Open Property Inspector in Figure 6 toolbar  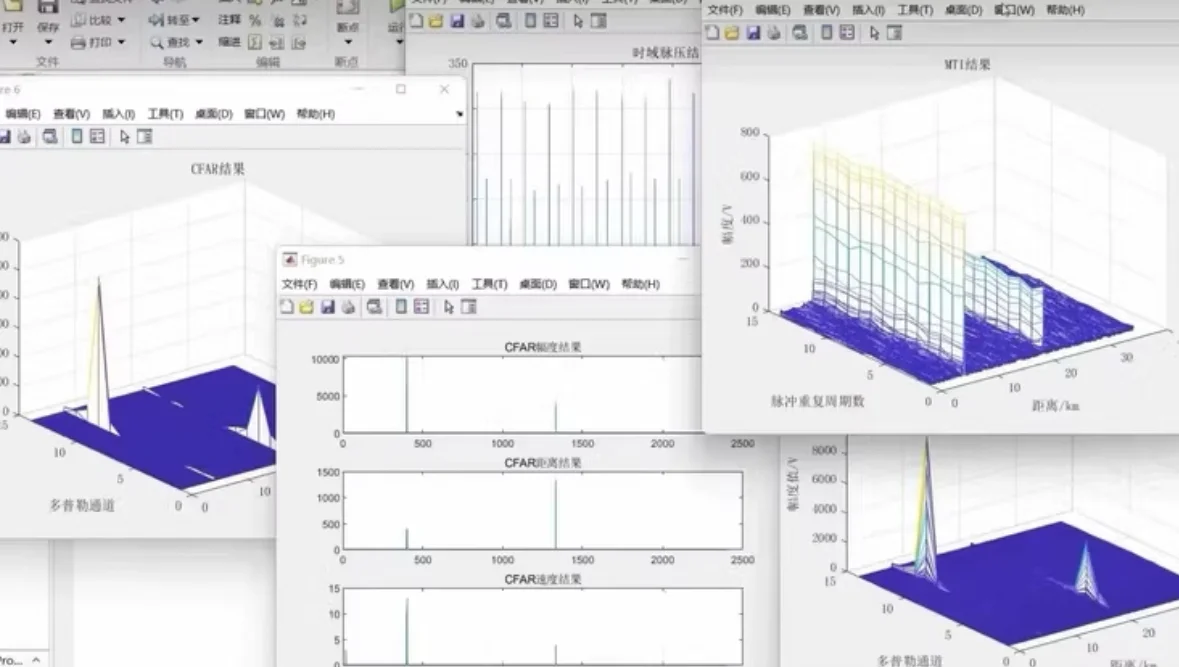coord(144,137)
